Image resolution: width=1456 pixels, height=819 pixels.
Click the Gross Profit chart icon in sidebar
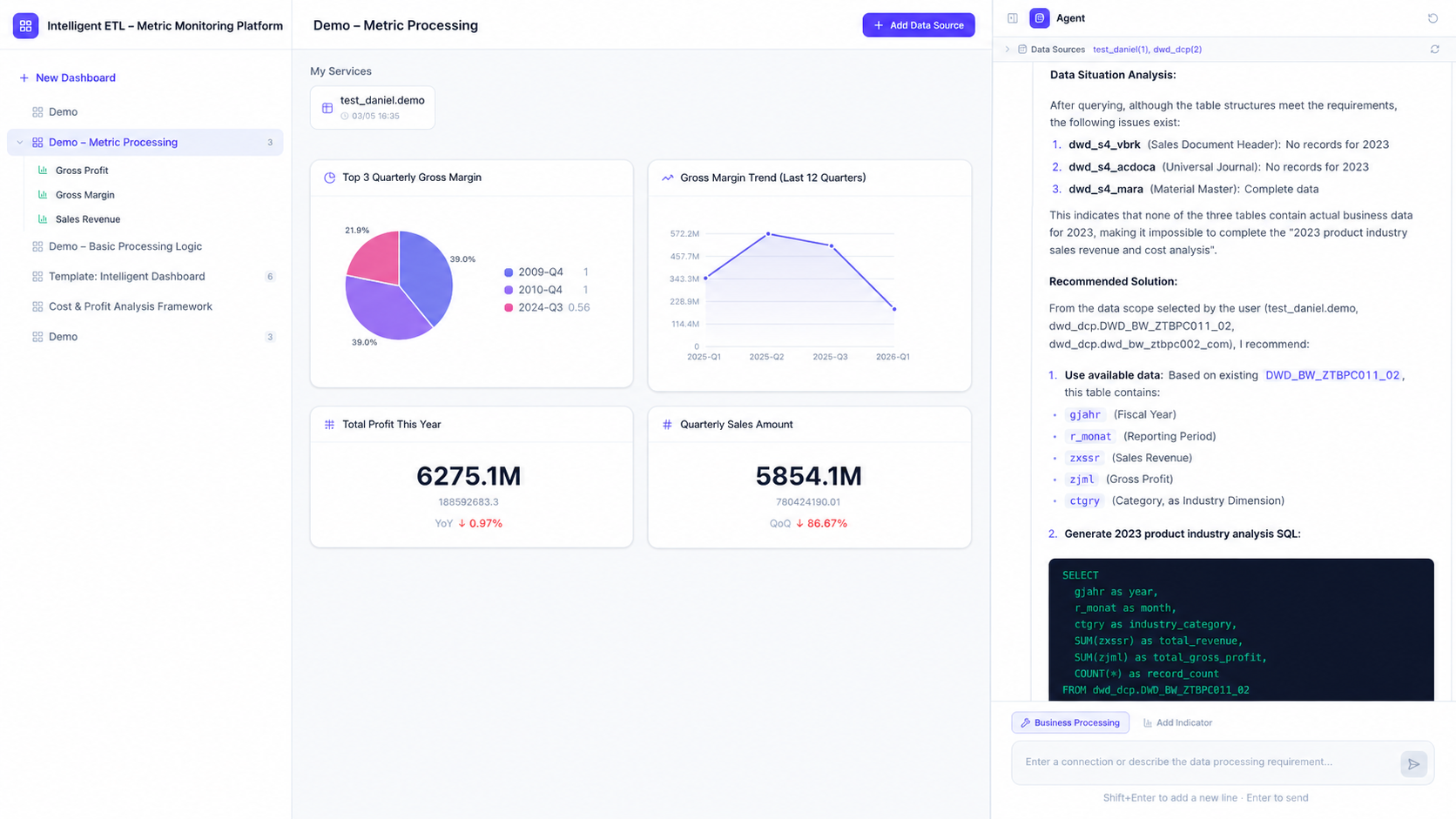(x=43, y=171)
